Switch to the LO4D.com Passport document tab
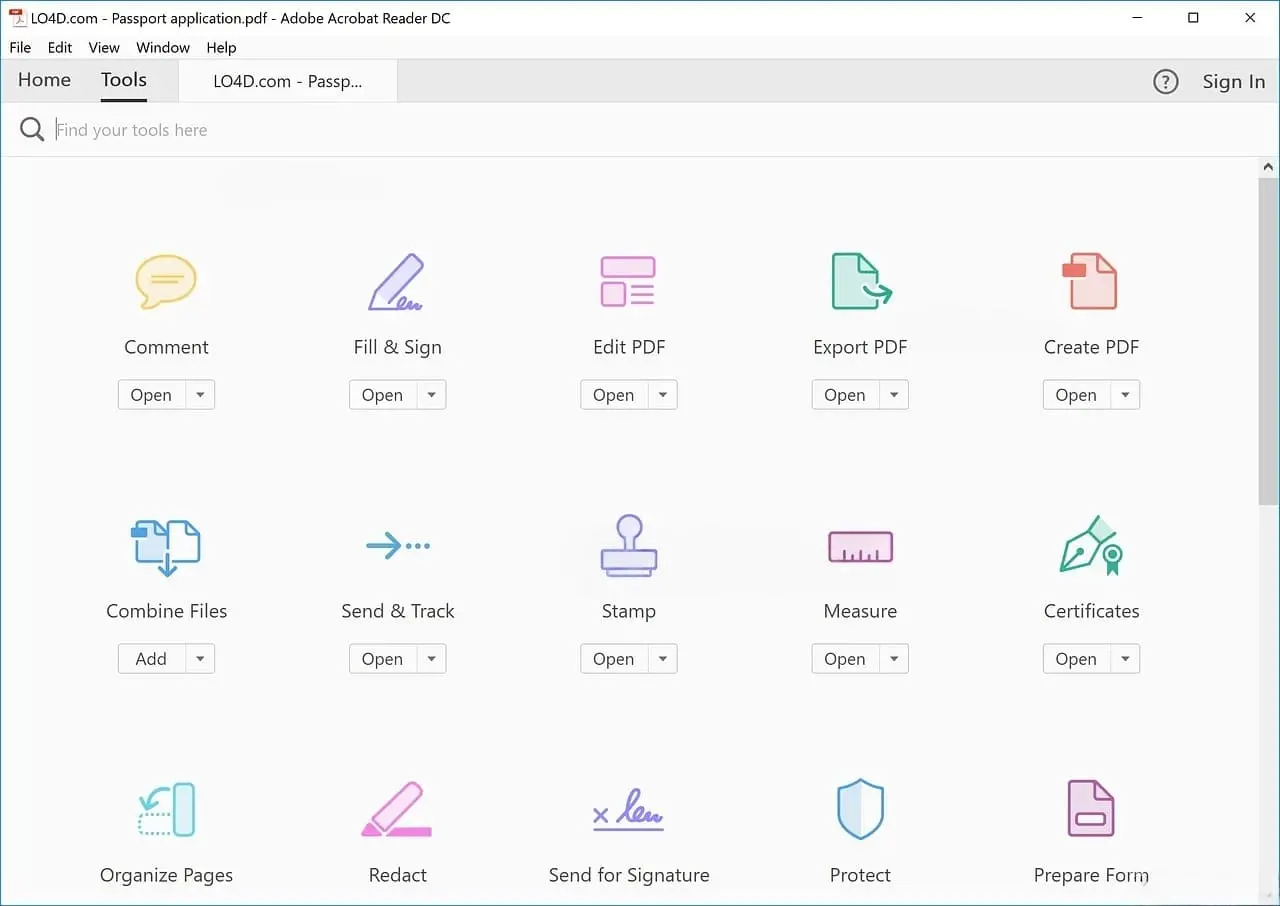 click(x=288, y=81)
